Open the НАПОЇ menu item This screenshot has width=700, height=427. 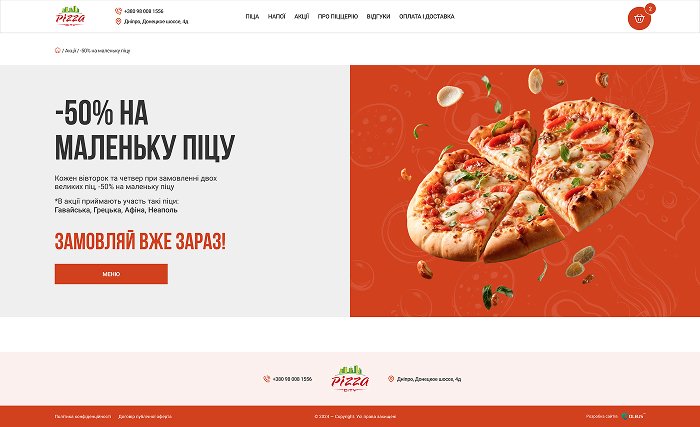tap(277, 17)
